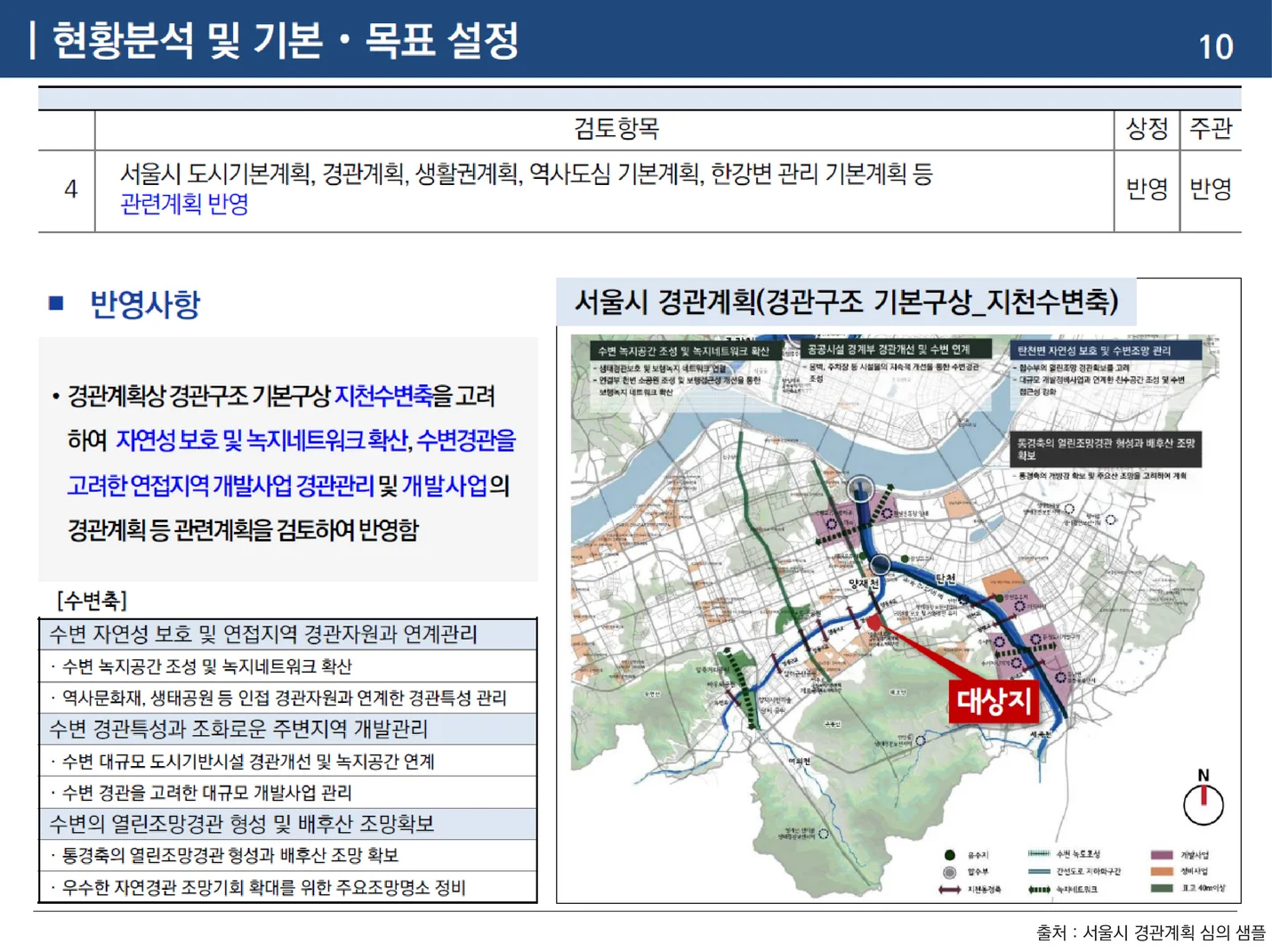Click the gray 합수부 legend circle
The image size is (1272, 952).
pyautogui.click(x=950, y=872)
